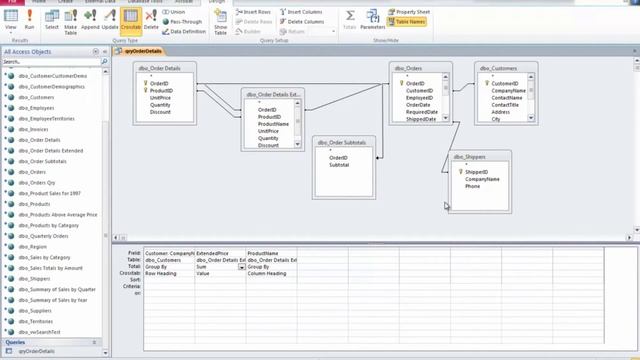This screenshot has height=360, width=640.
Task: Toggle the Totals sigma button
Action: pos(350,20)
